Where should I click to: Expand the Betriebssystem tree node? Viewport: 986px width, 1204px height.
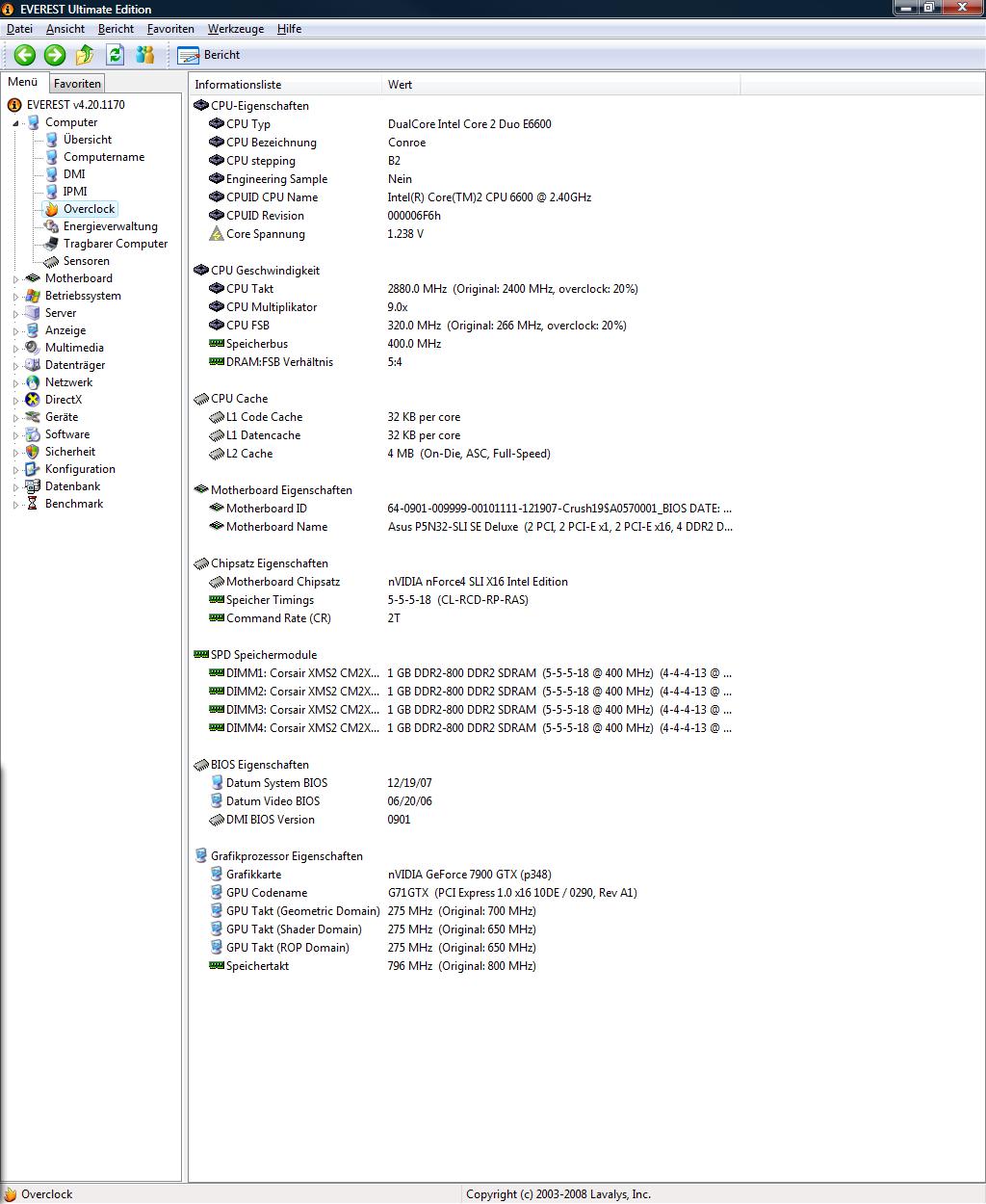pos(15,297)
